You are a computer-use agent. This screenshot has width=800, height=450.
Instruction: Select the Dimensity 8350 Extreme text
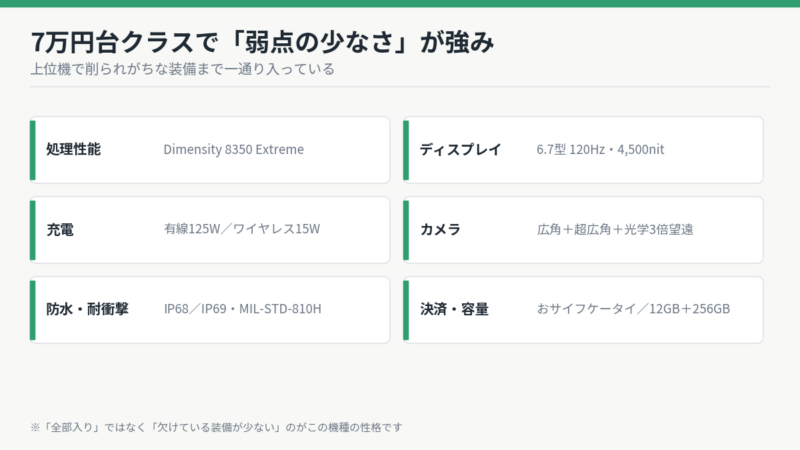pos(234,149)
